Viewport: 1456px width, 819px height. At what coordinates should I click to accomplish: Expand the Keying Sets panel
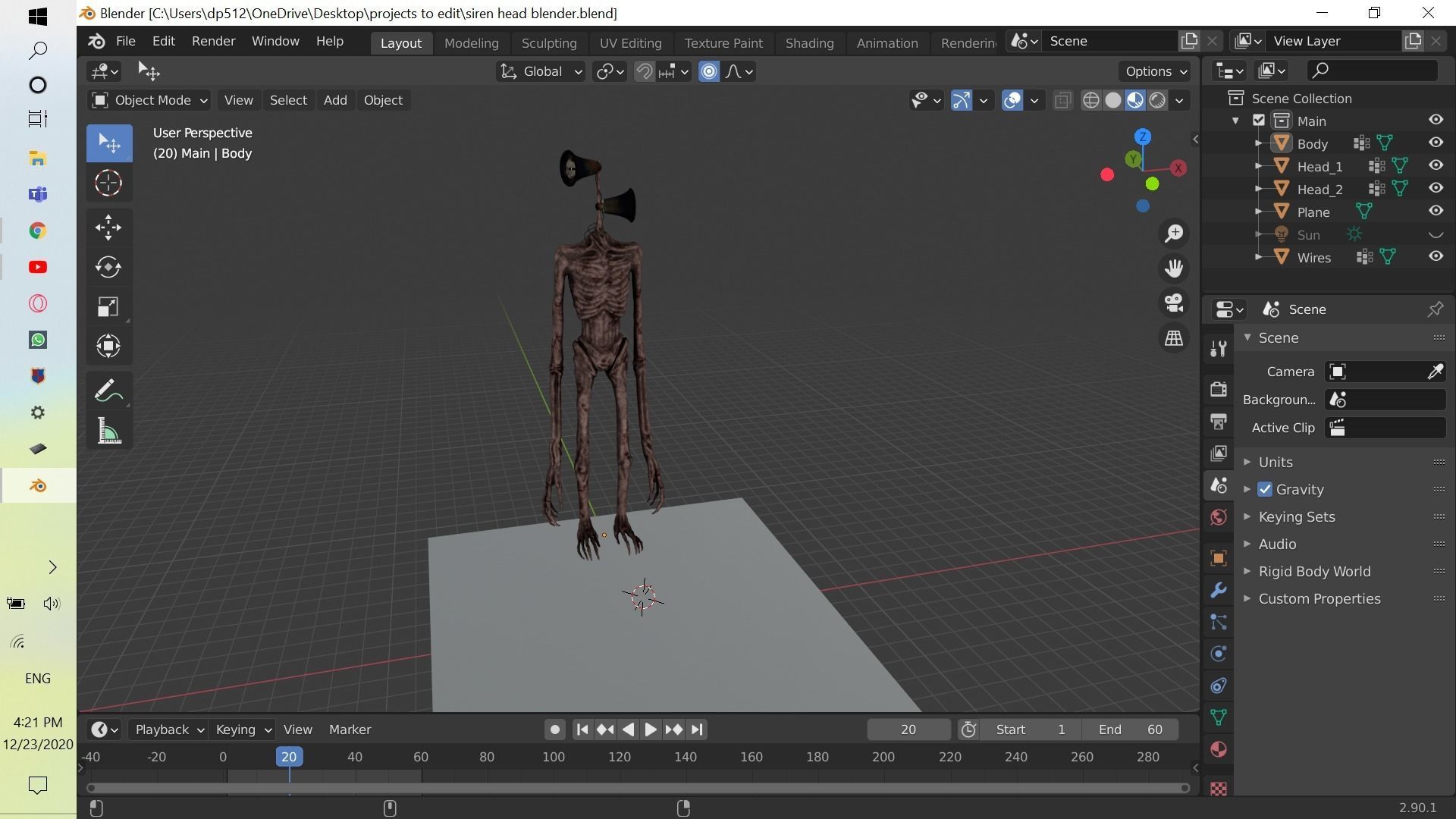tap(1296, 516)
